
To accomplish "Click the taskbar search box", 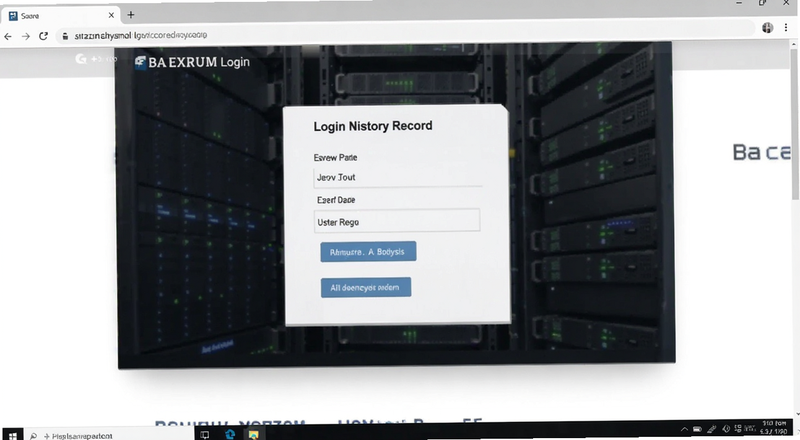I will click(109, 435).
